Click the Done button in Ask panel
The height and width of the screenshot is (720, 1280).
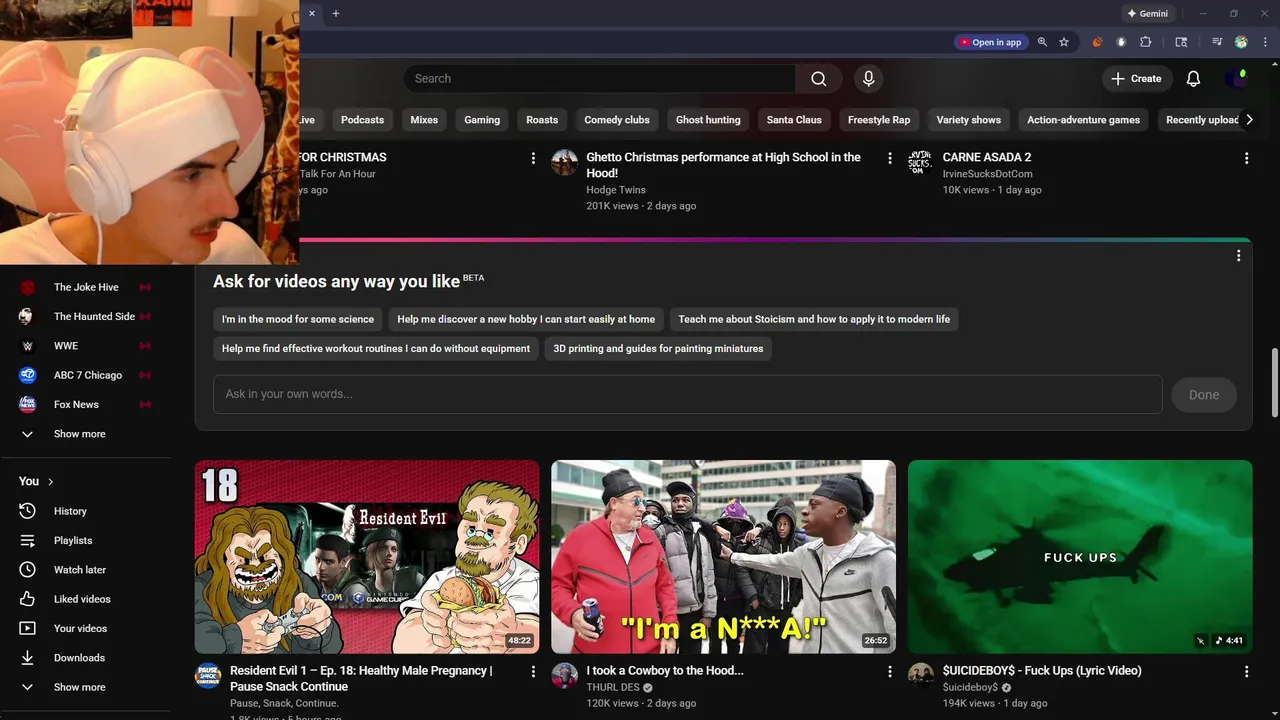tap(1204, 395)
